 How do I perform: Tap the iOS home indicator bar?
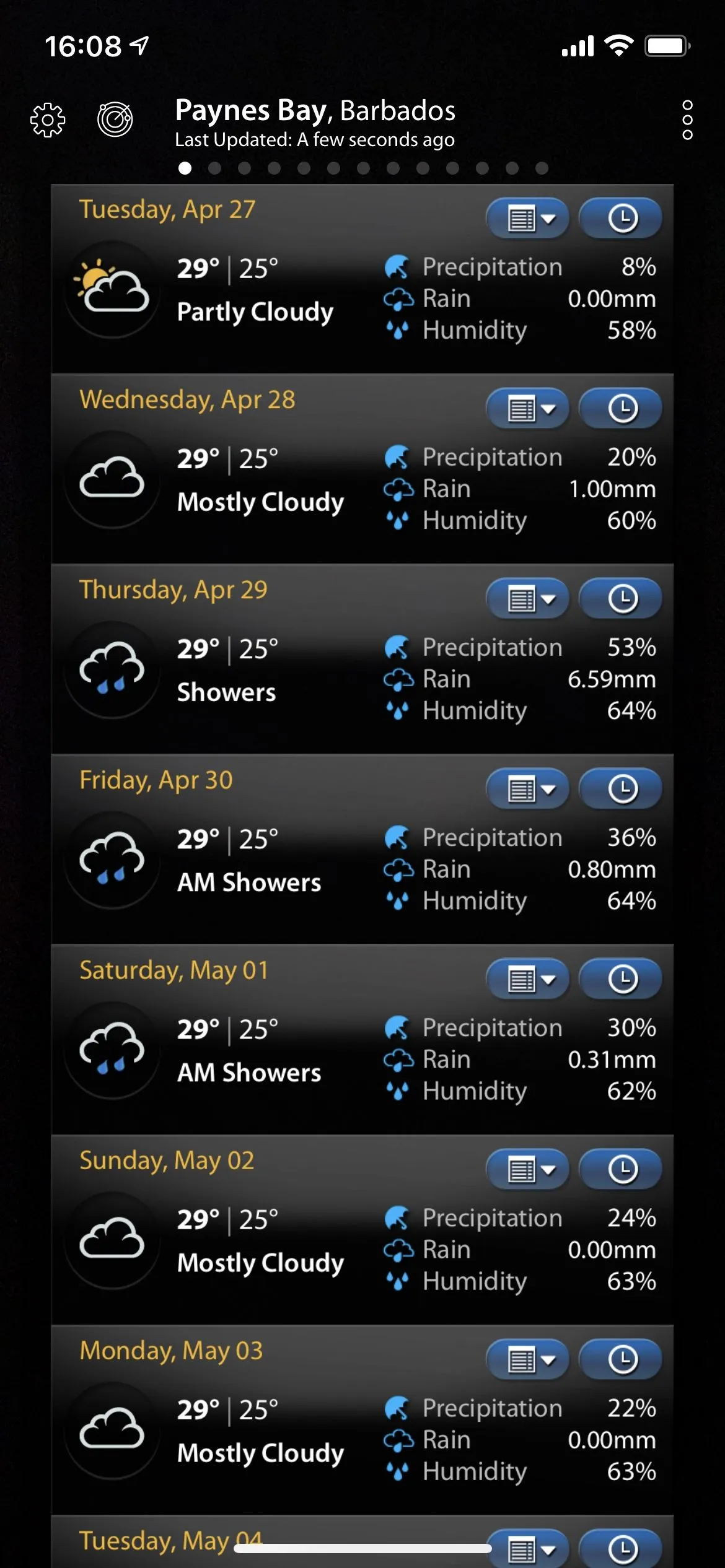(x=362, y=1548)
